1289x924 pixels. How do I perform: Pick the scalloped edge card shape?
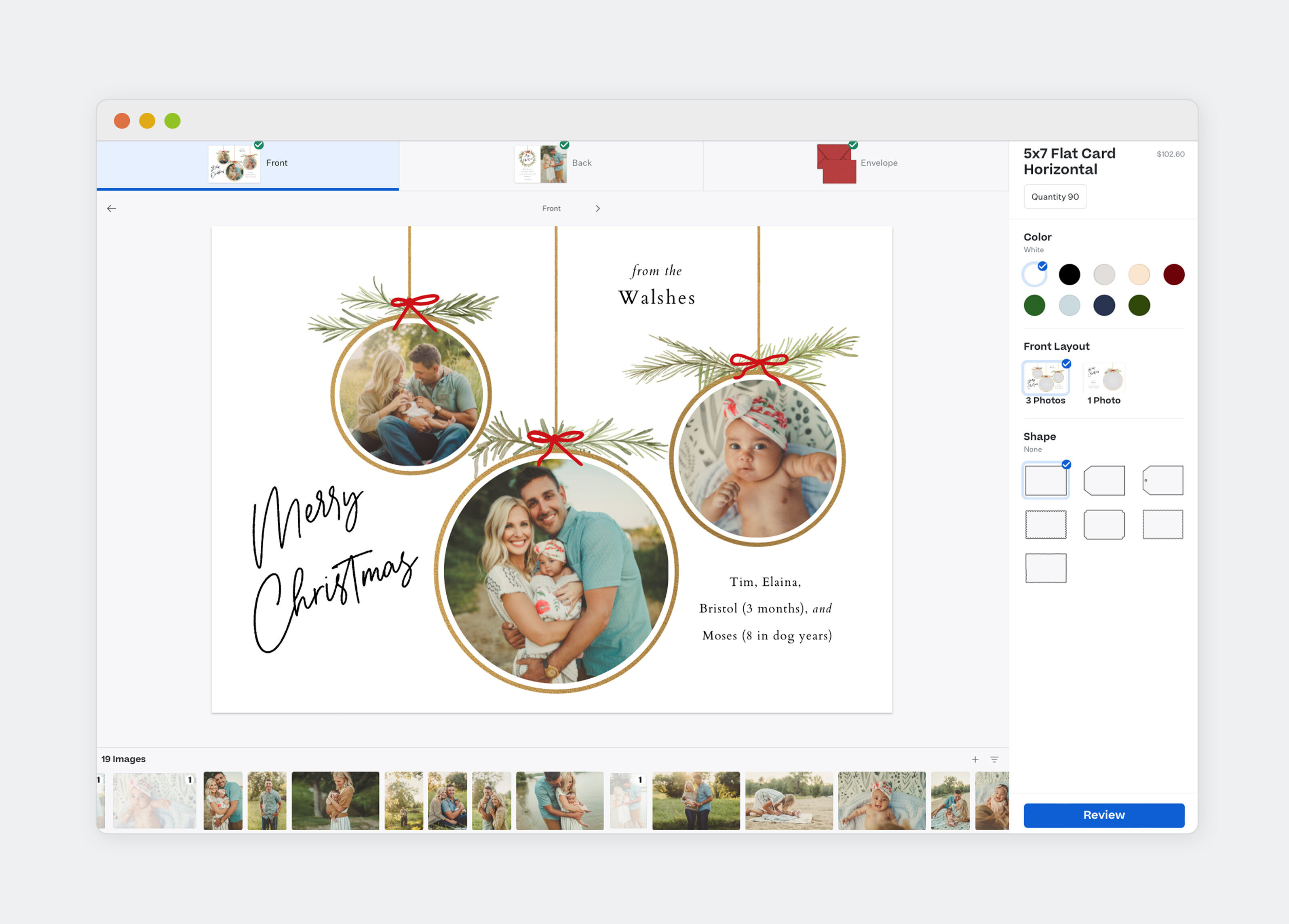[x=1045, y=524]
